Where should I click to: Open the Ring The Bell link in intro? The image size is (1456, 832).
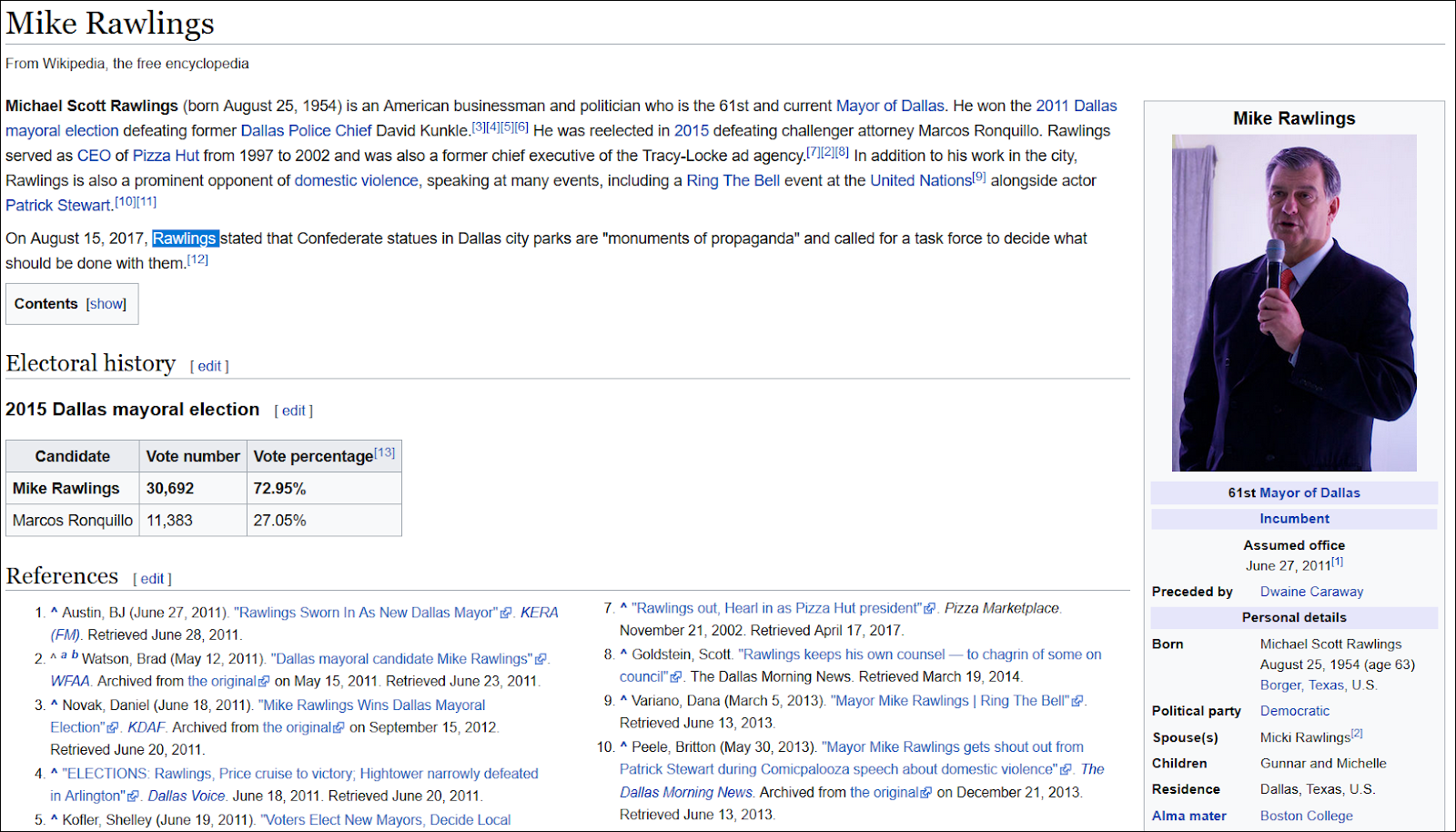pos(733,180)
